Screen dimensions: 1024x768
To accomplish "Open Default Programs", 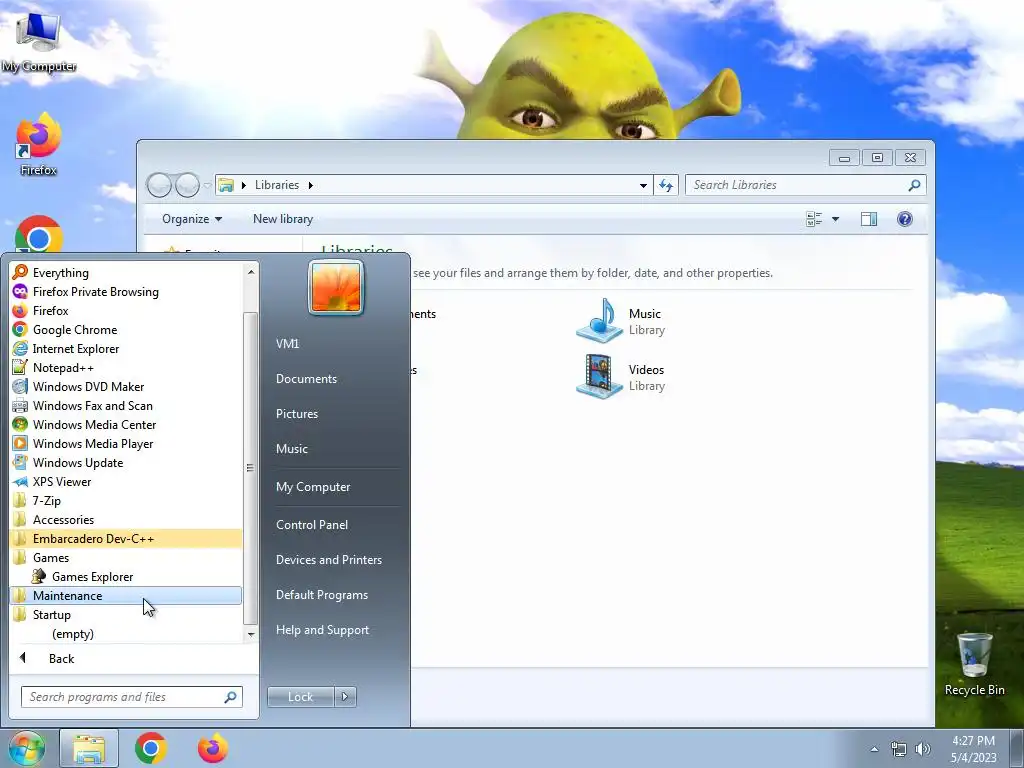I will pyautogui.click(x=334, y=595).
